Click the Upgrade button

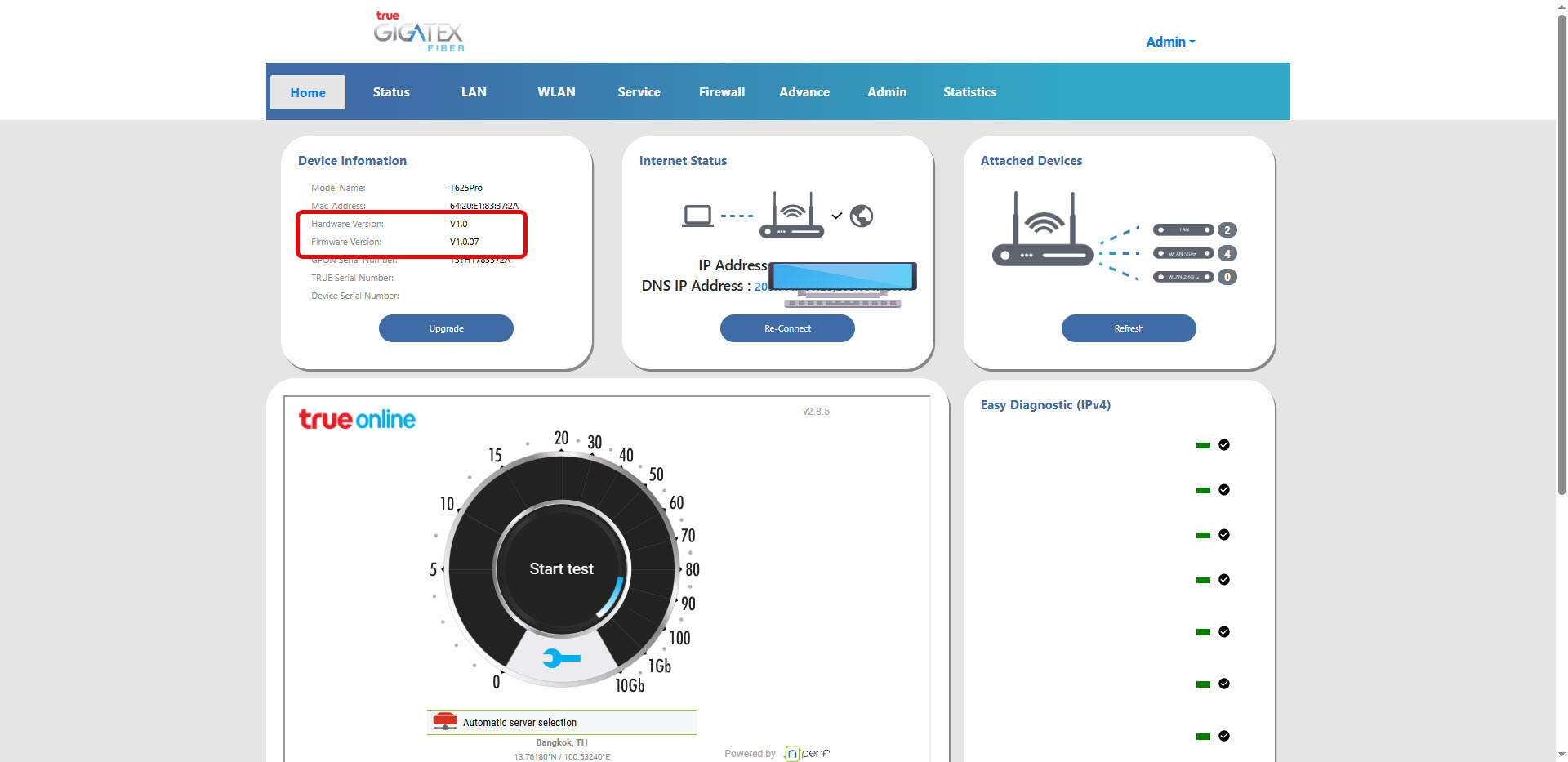click(x=446, y=328)
